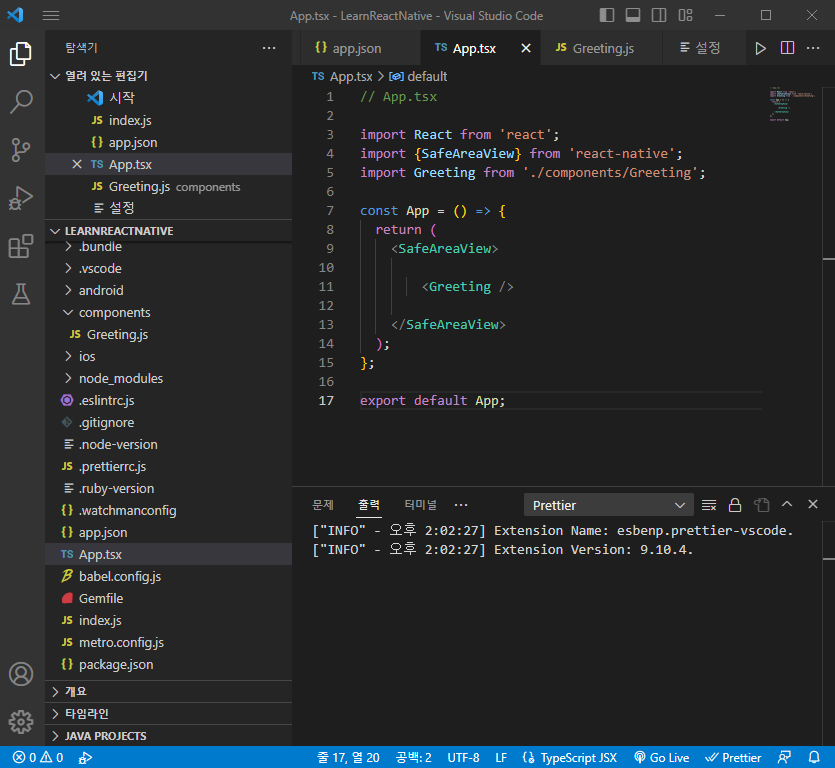Open the hamburger application menu
Image resolution: width=835 pixels, height=768 pixels.
coord(51,15)
